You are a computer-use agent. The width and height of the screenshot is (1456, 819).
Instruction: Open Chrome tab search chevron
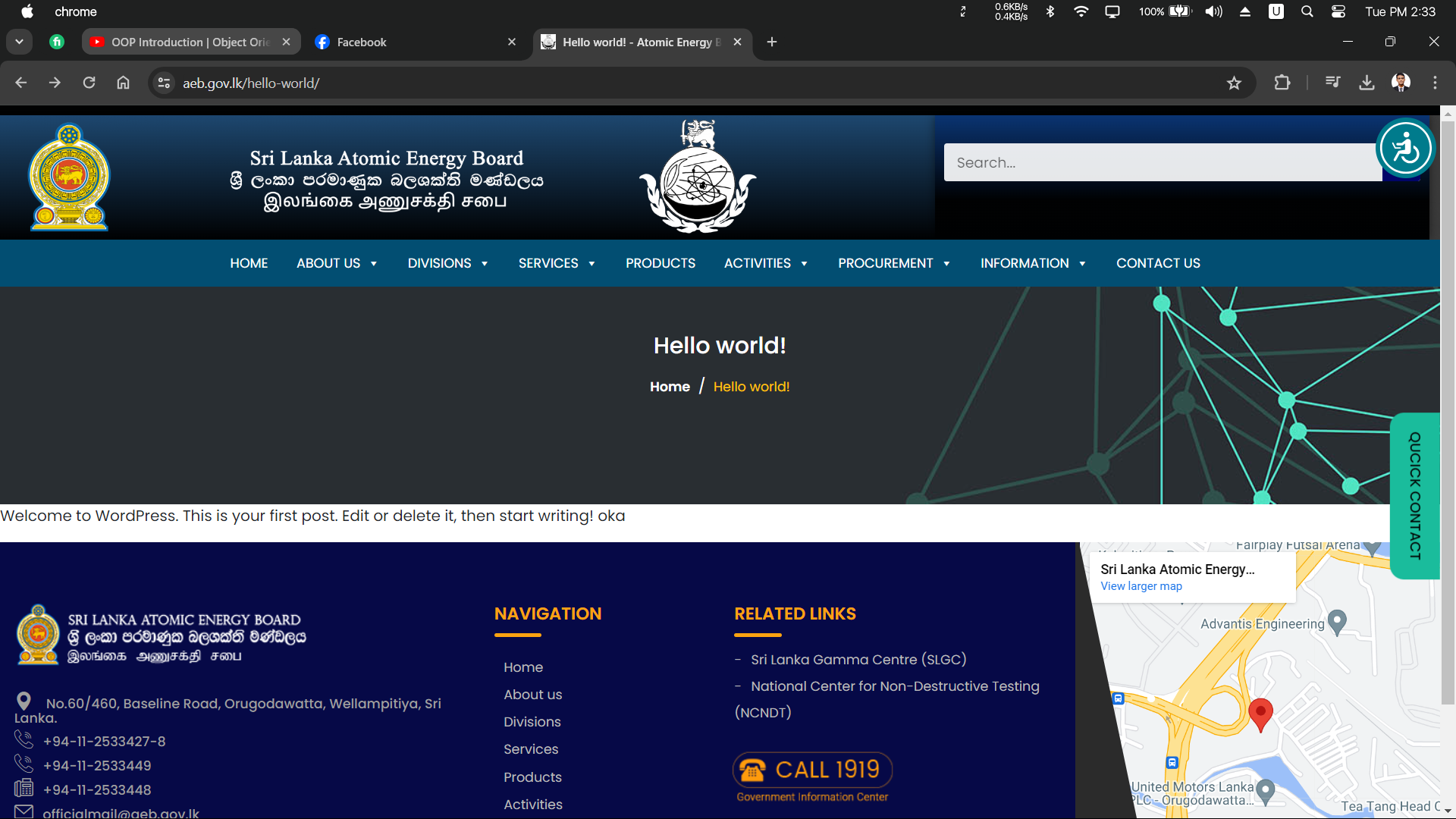[19, 42]
